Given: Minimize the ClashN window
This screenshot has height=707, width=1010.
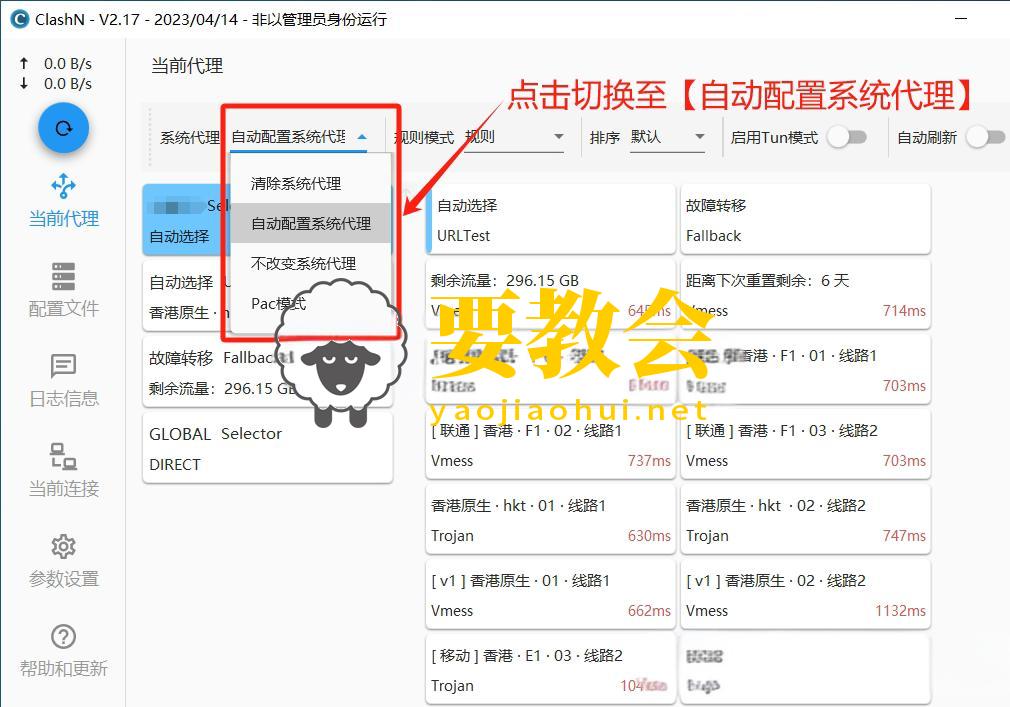Looking at the screenshot, I should click(x=961, y=19).
